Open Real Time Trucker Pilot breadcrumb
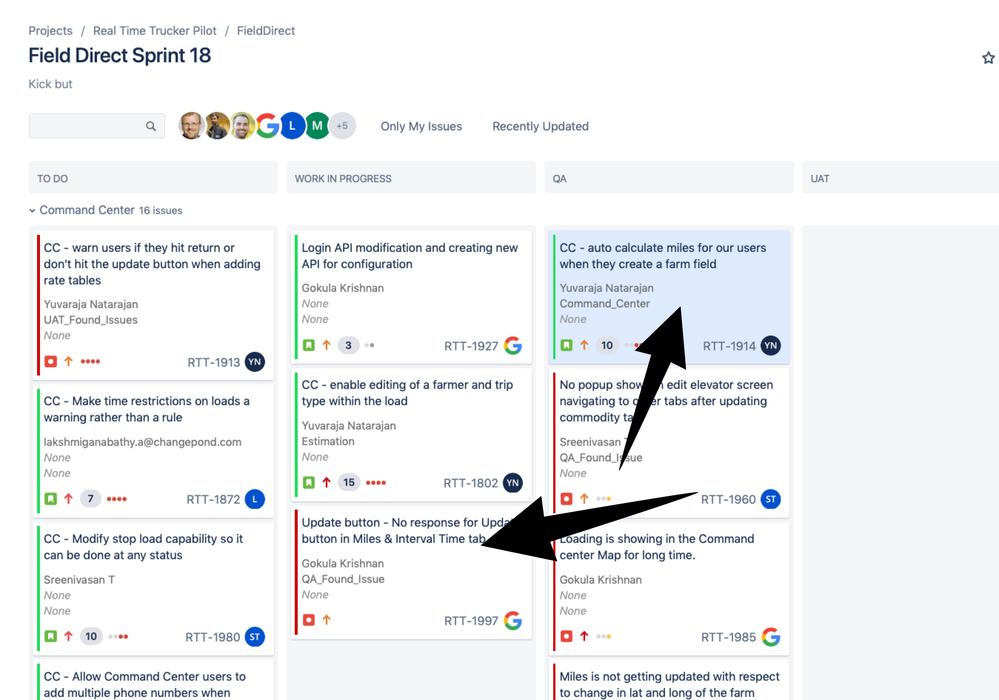This screenshot has height=700, width=999. click(155, 31)
